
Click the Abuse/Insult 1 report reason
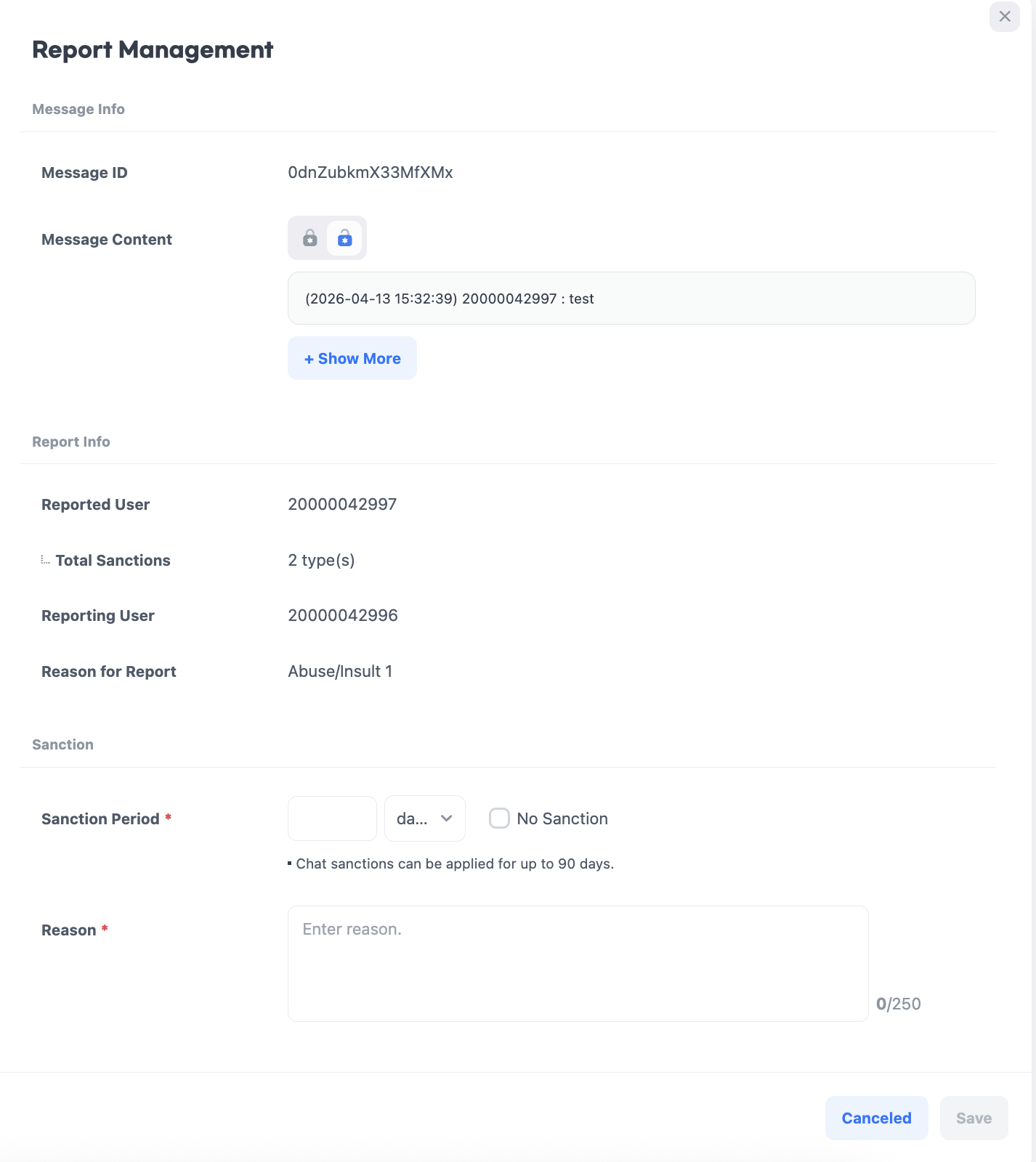[340, 672]
